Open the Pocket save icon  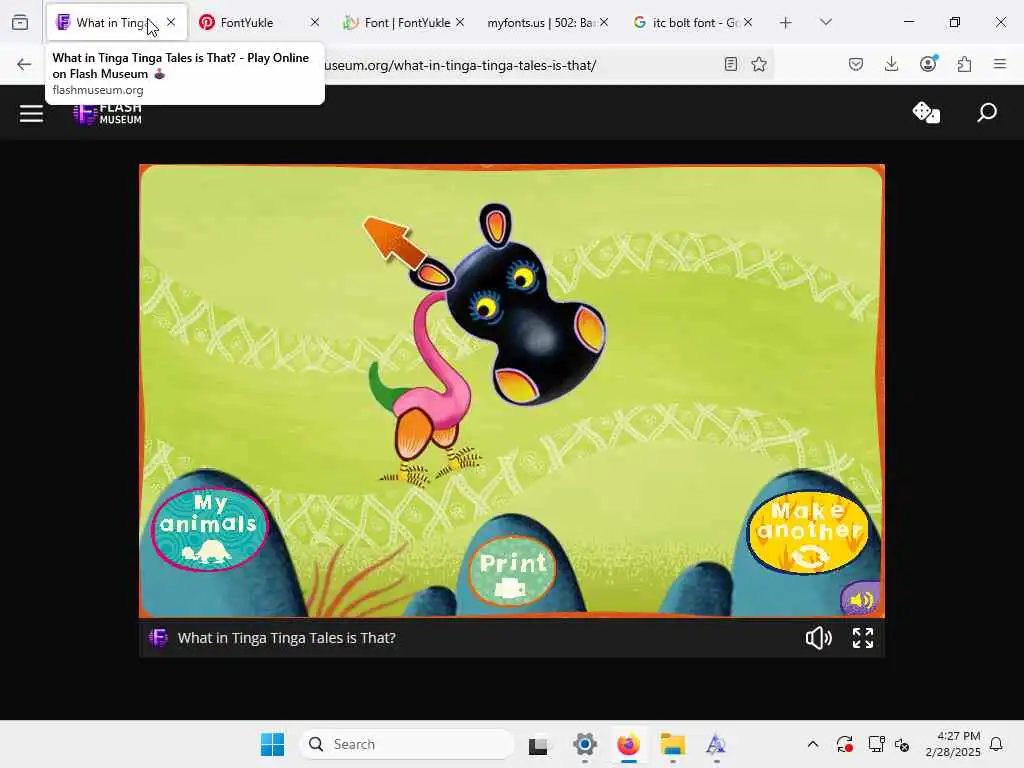856,64
